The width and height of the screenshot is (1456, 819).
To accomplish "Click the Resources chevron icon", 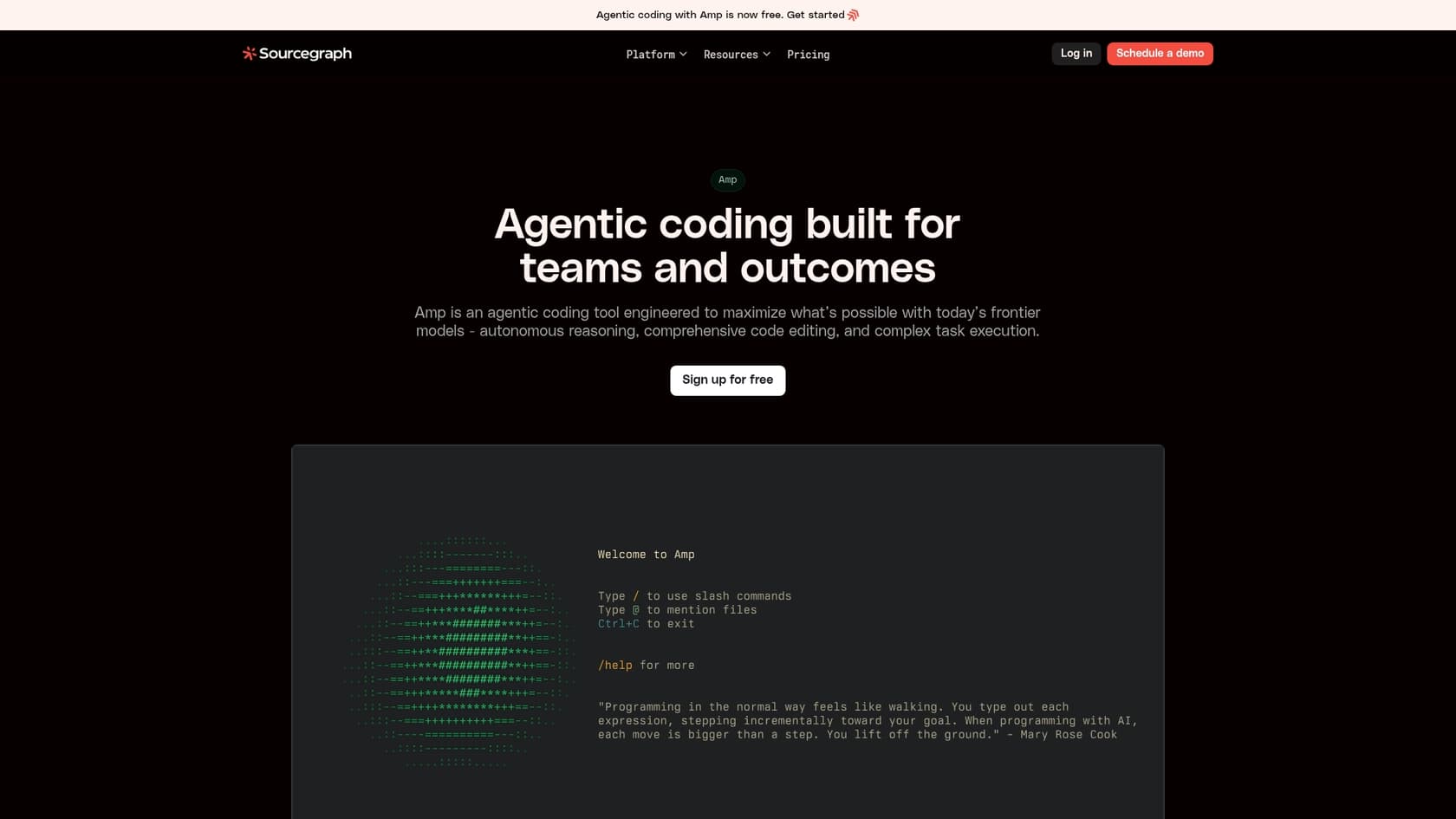I will pyautogui.click(x=766, y=54).
